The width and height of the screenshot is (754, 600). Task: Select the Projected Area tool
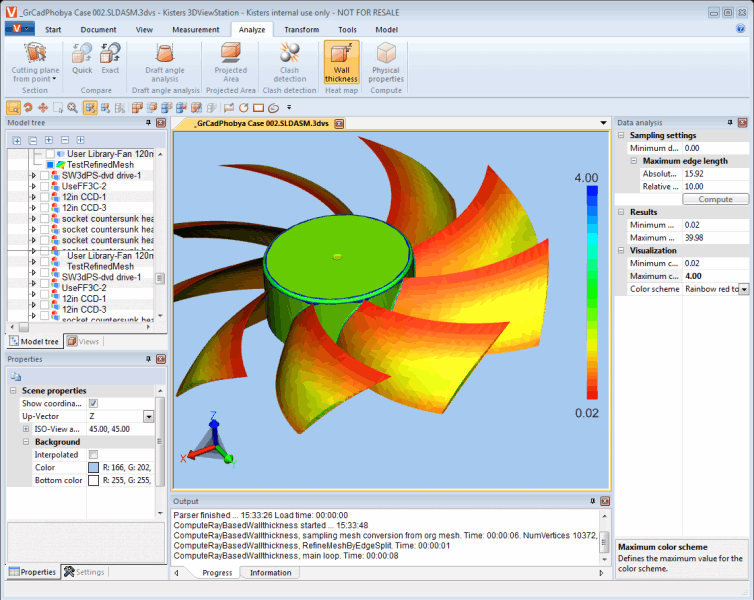(231, 62)
